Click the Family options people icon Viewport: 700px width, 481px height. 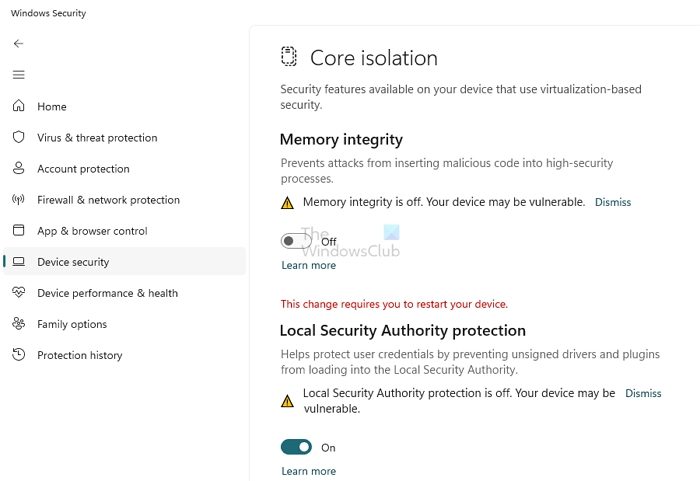pos(18,323)
